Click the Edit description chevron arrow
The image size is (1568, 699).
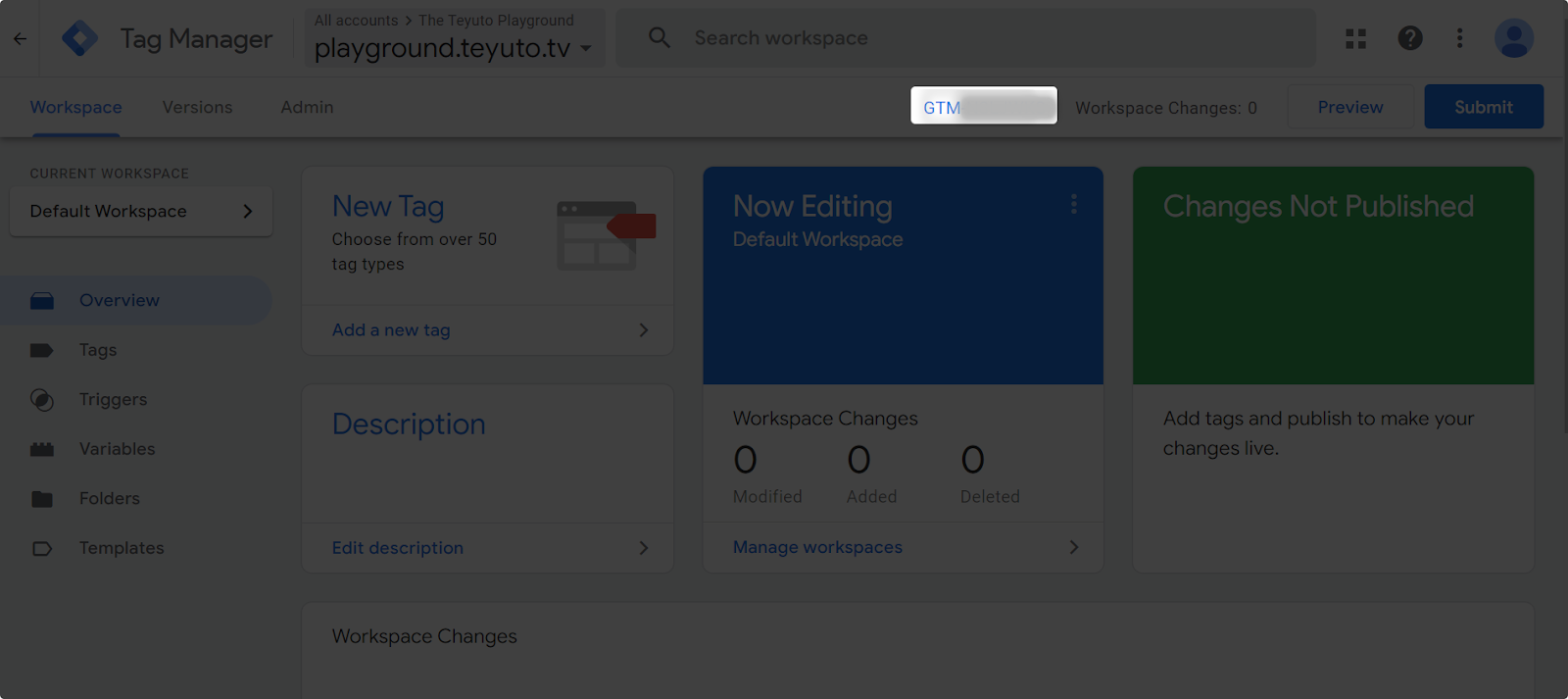coord(644,548)
